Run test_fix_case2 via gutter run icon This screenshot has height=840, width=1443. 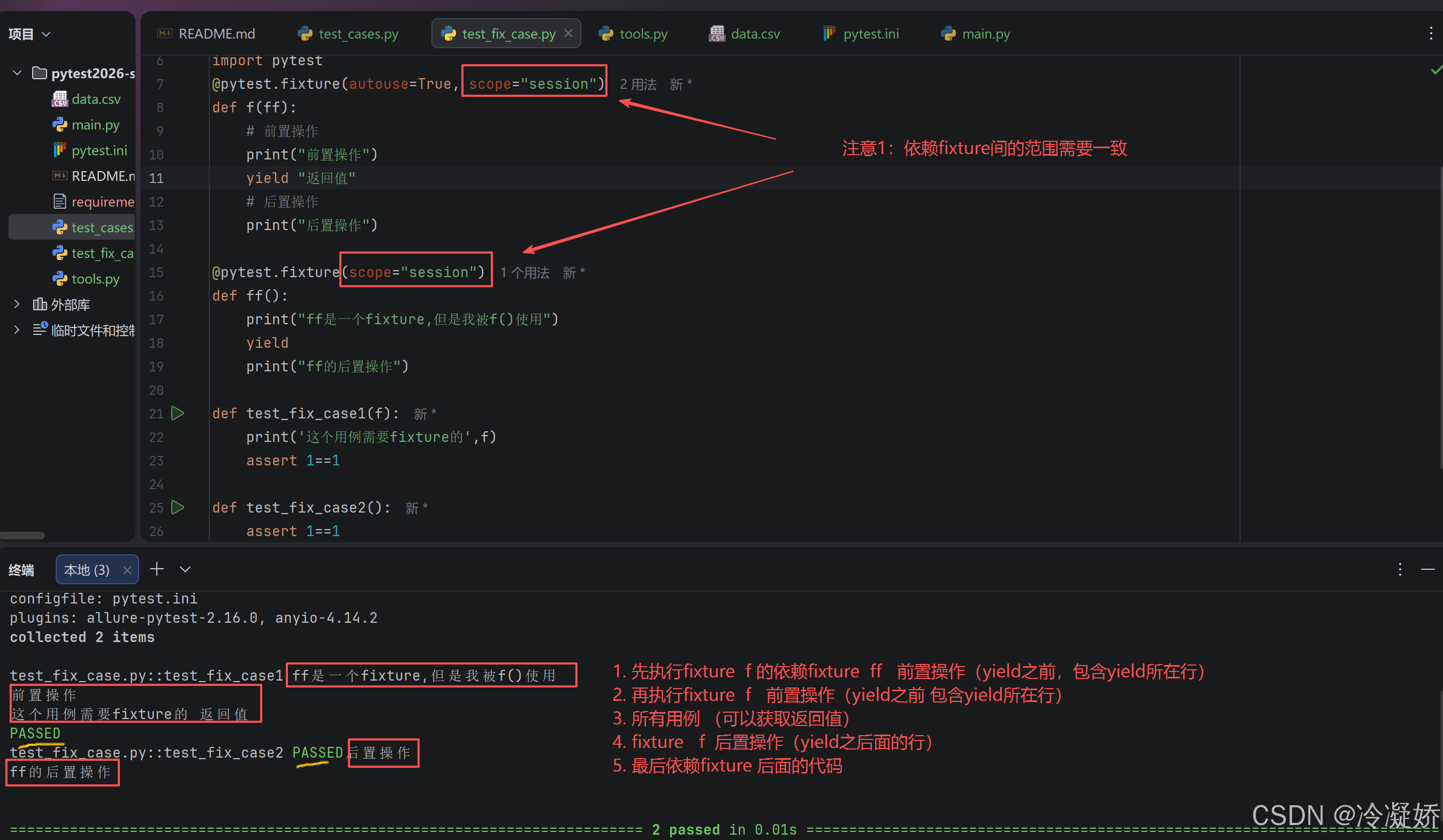click(x=178, y=508)
